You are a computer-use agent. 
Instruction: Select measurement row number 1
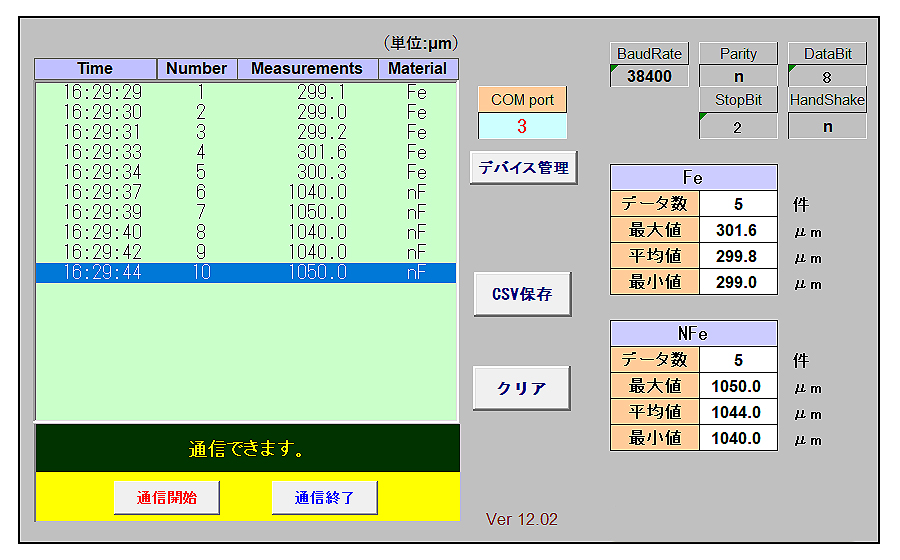(x=245, y=92)
